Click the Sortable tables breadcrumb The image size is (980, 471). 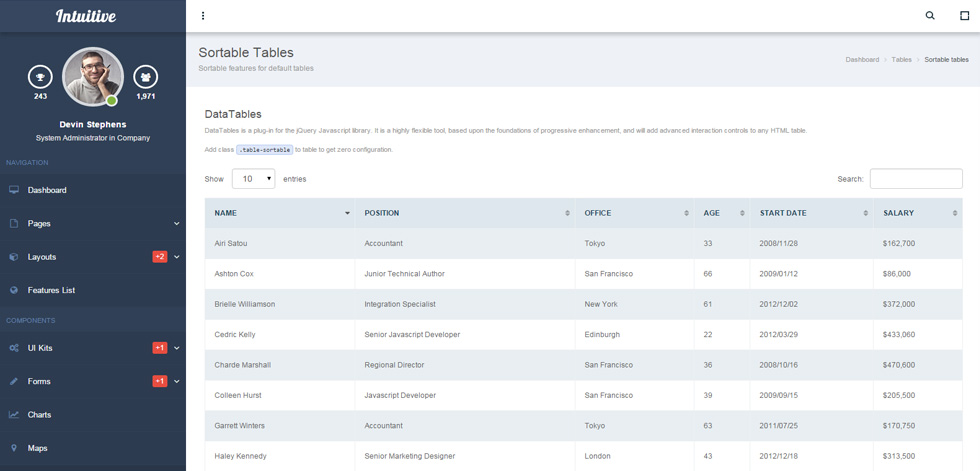[x=946, y=60]
